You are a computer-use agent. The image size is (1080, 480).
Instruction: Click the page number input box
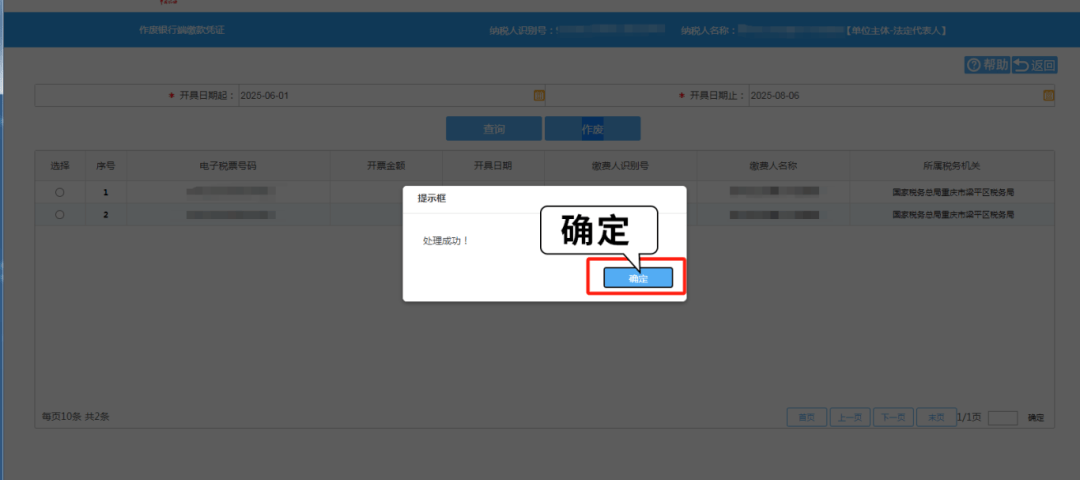1002,417
